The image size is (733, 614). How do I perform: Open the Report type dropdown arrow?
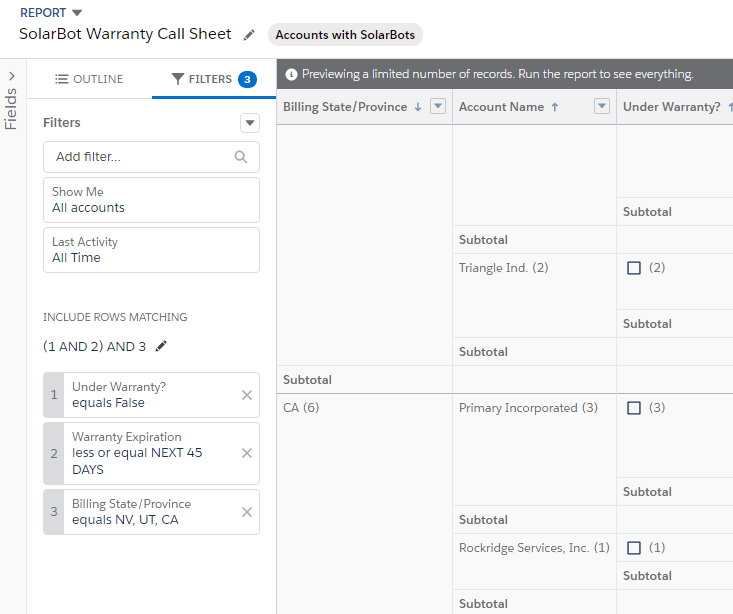coord(78,13)
